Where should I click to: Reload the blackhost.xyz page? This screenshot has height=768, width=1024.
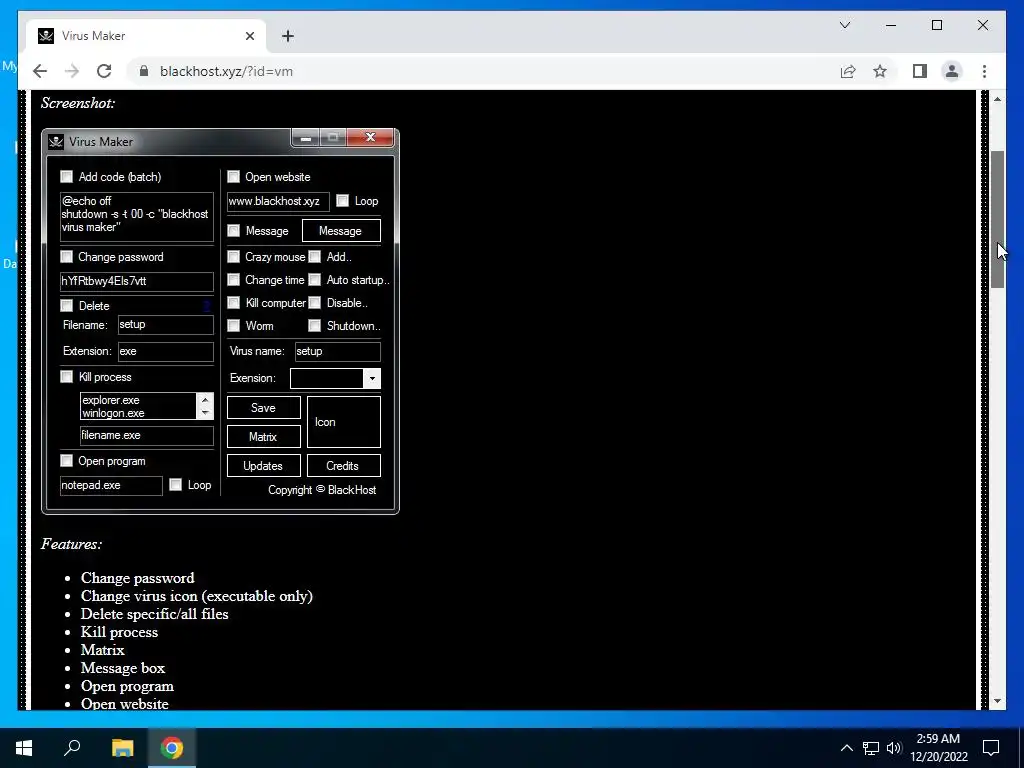tap(104, 71)
